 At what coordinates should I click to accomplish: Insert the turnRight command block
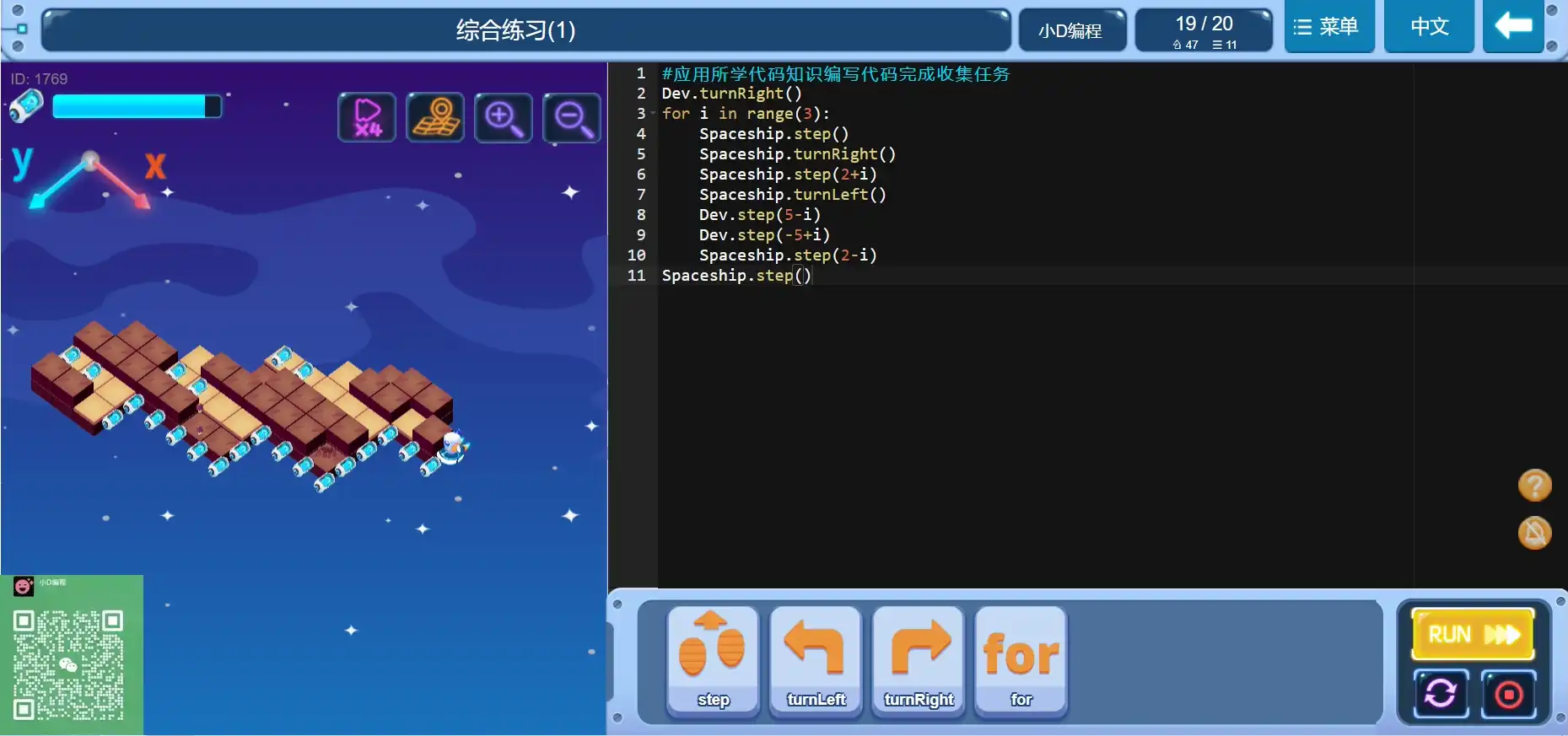[919, 662]
